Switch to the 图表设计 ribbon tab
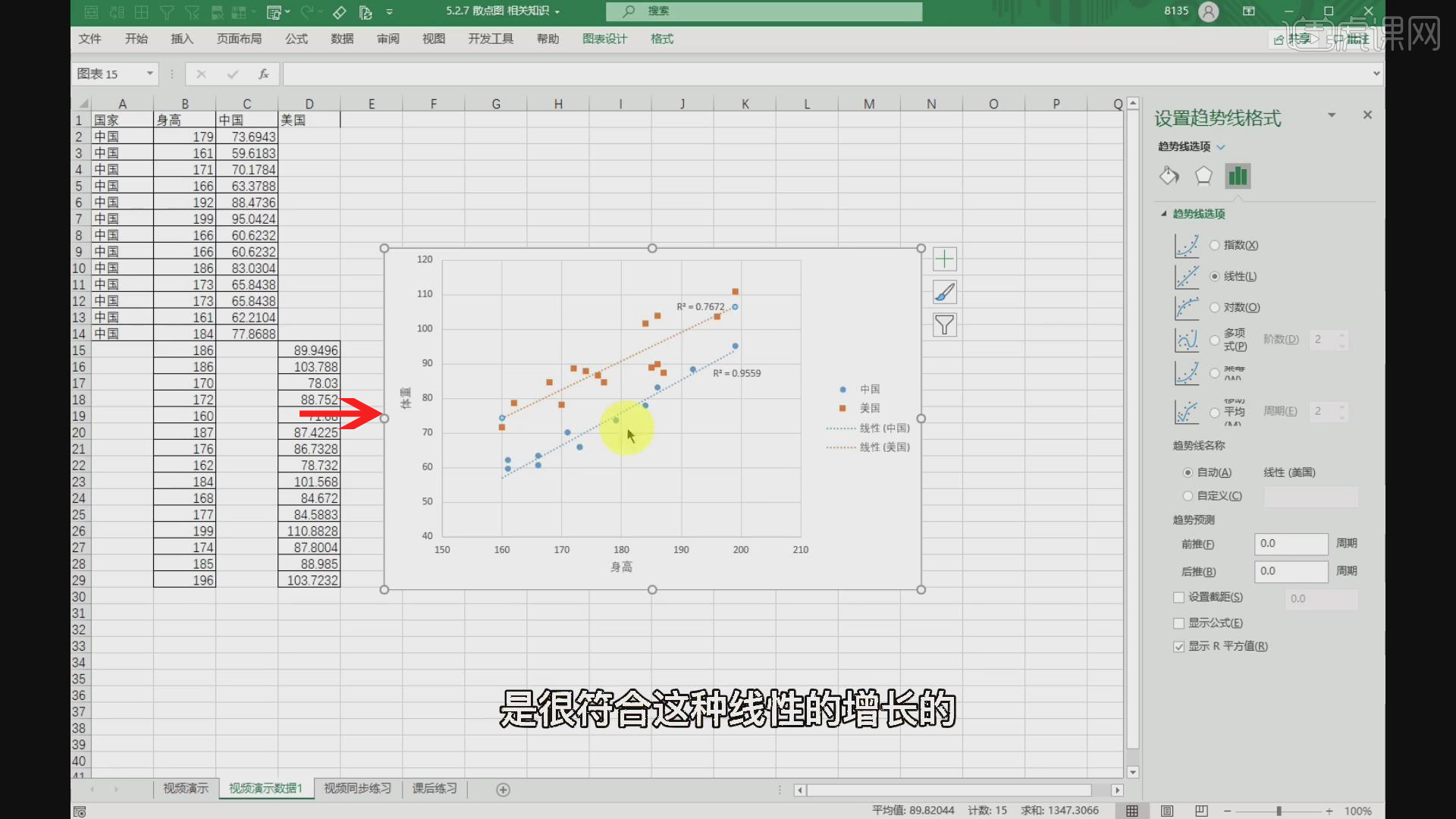1456x819 pixels. click(604, 39)
